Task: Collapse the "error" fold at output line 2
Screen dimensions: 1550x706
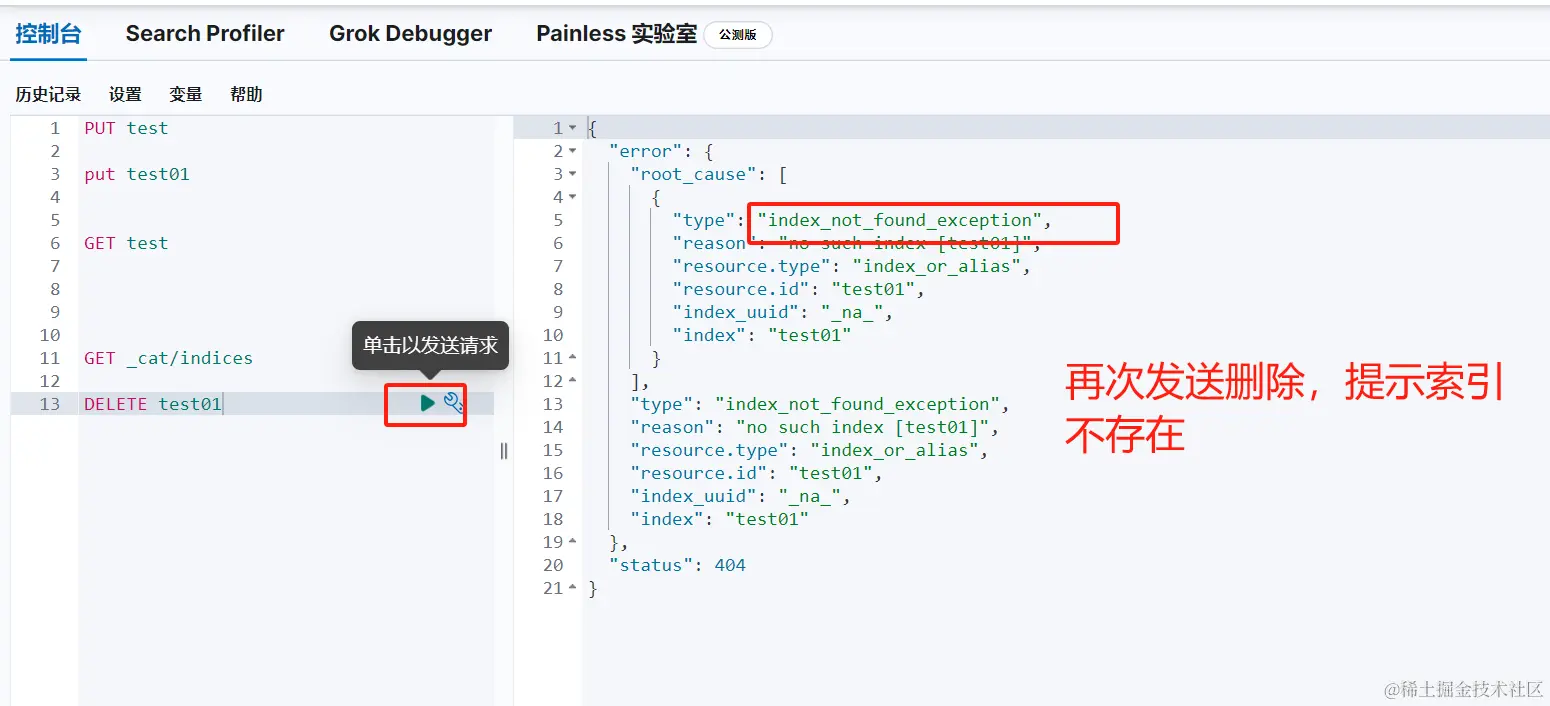Action: [x=573, y=151]
